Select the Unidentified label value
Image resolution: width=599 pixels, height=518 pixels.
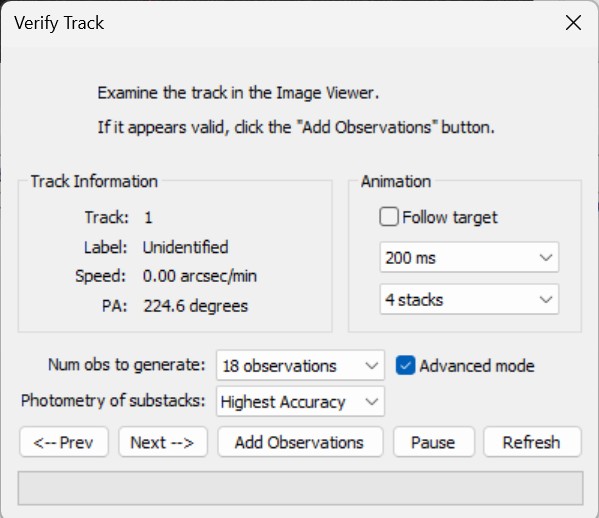[x=186, y=247]
